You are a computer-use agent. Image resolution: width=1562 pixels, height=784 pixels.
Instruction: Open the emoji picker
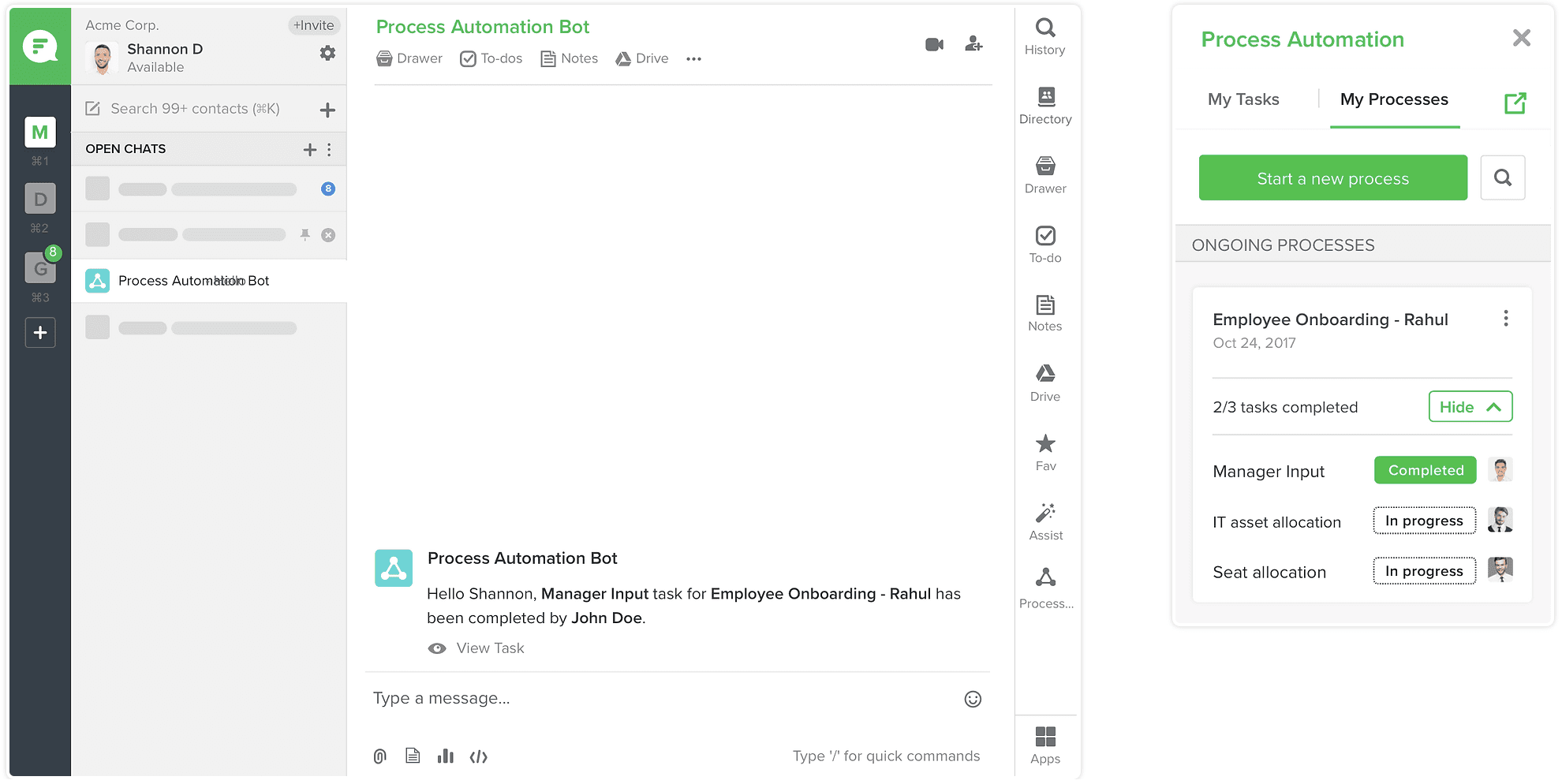[973, 699]
